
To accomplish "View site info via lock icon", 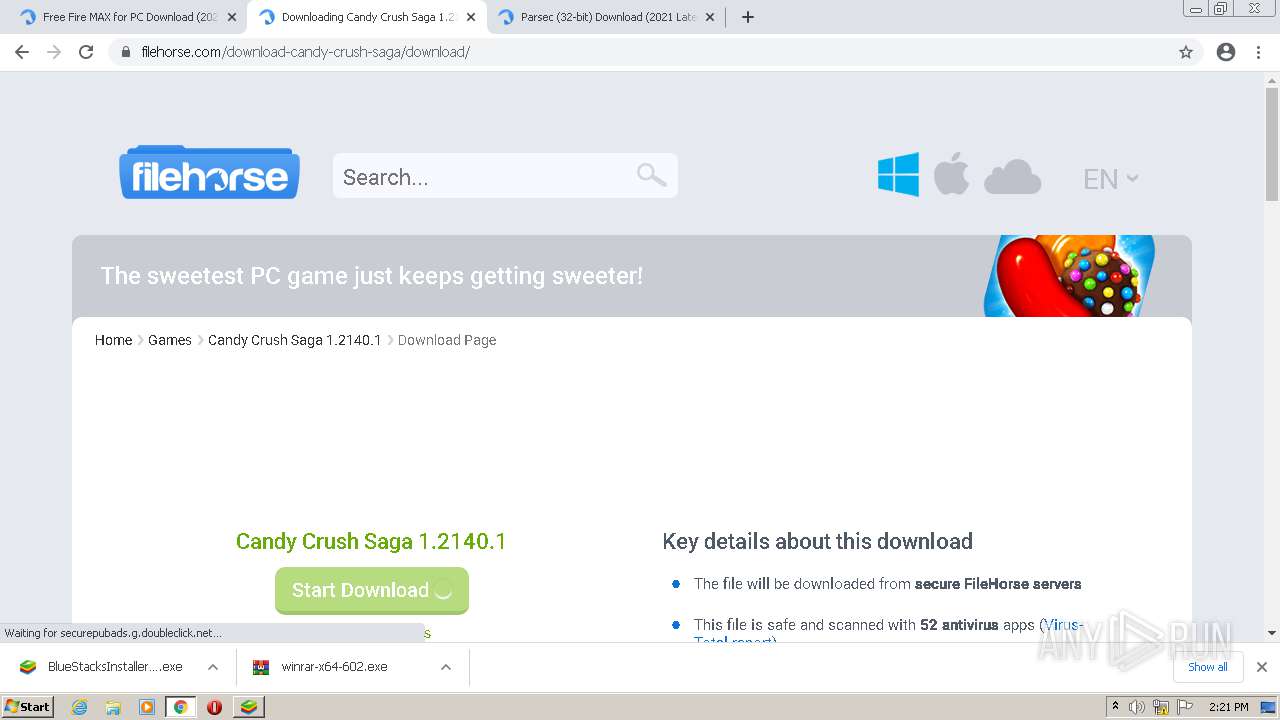I will [126, 52].
